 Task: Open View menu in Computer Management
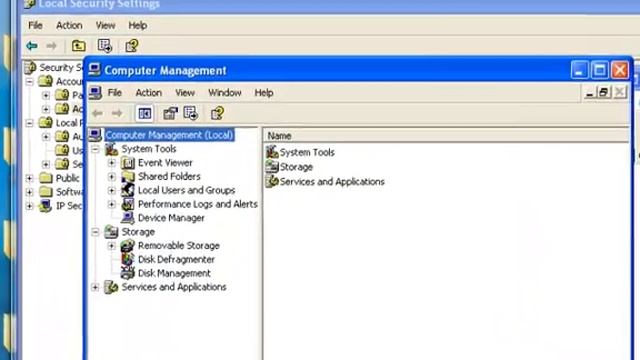pos(185,93)
